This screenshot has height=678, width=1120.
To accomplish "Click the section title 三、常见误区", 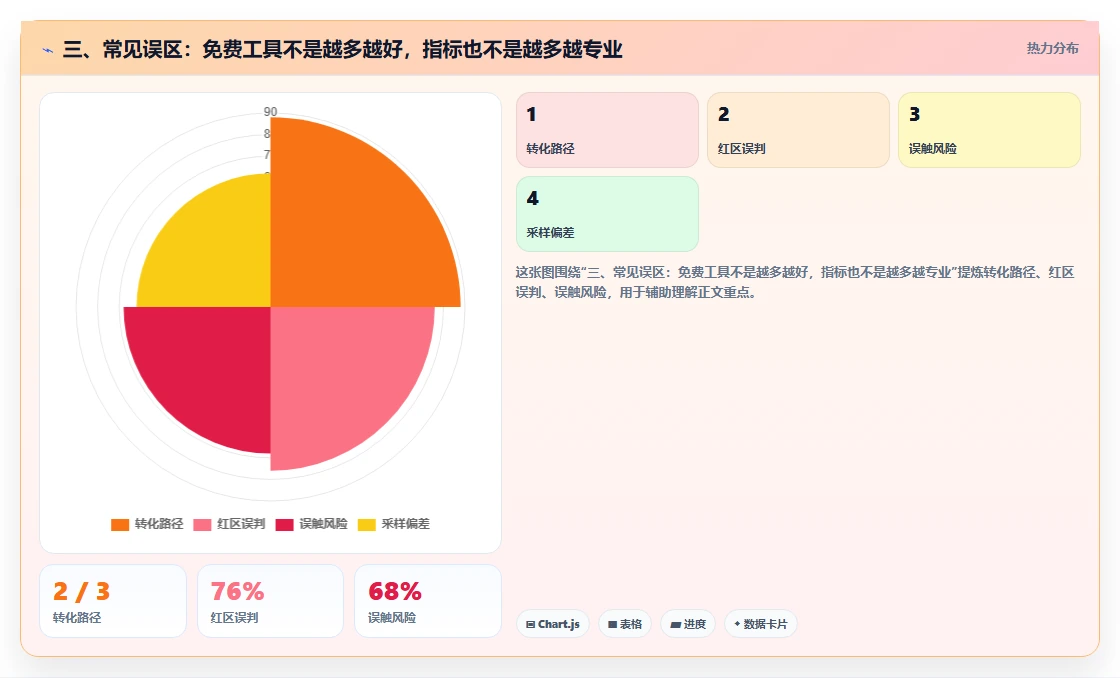I will pos(343,49).
